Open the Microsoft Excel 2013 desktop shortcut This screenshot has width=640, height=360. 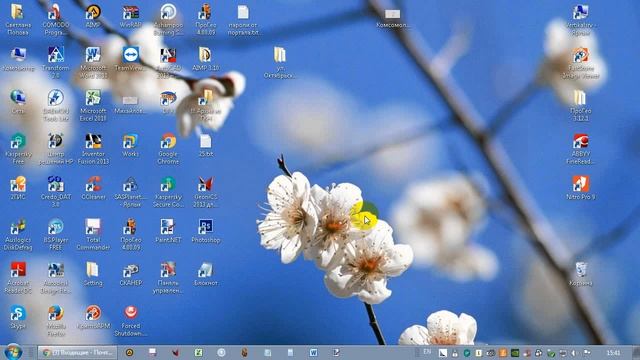click(x=93, y=106)
